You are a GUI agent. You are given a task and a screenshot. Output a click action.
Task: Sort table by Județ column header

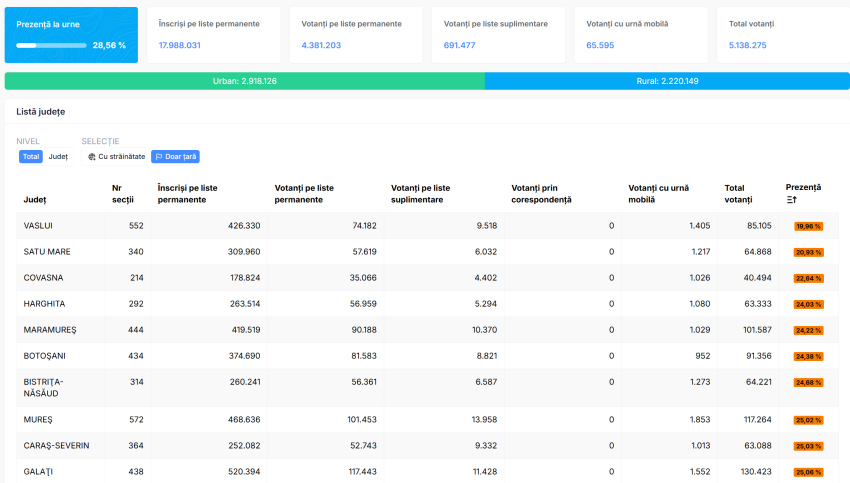pyautogui.click(x=34, y=200)
